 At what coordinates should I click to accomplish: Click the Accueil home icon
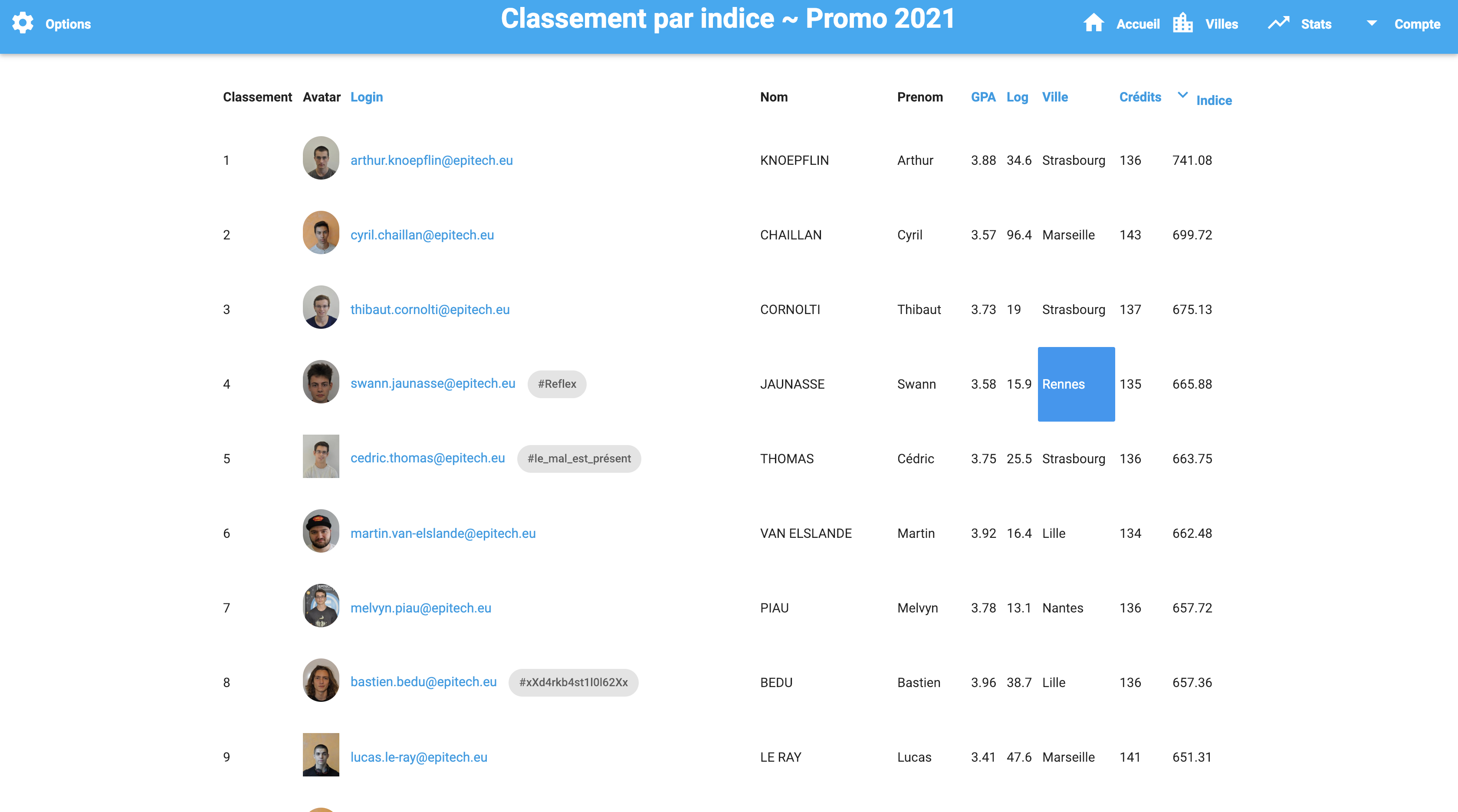coord(1093,23)
